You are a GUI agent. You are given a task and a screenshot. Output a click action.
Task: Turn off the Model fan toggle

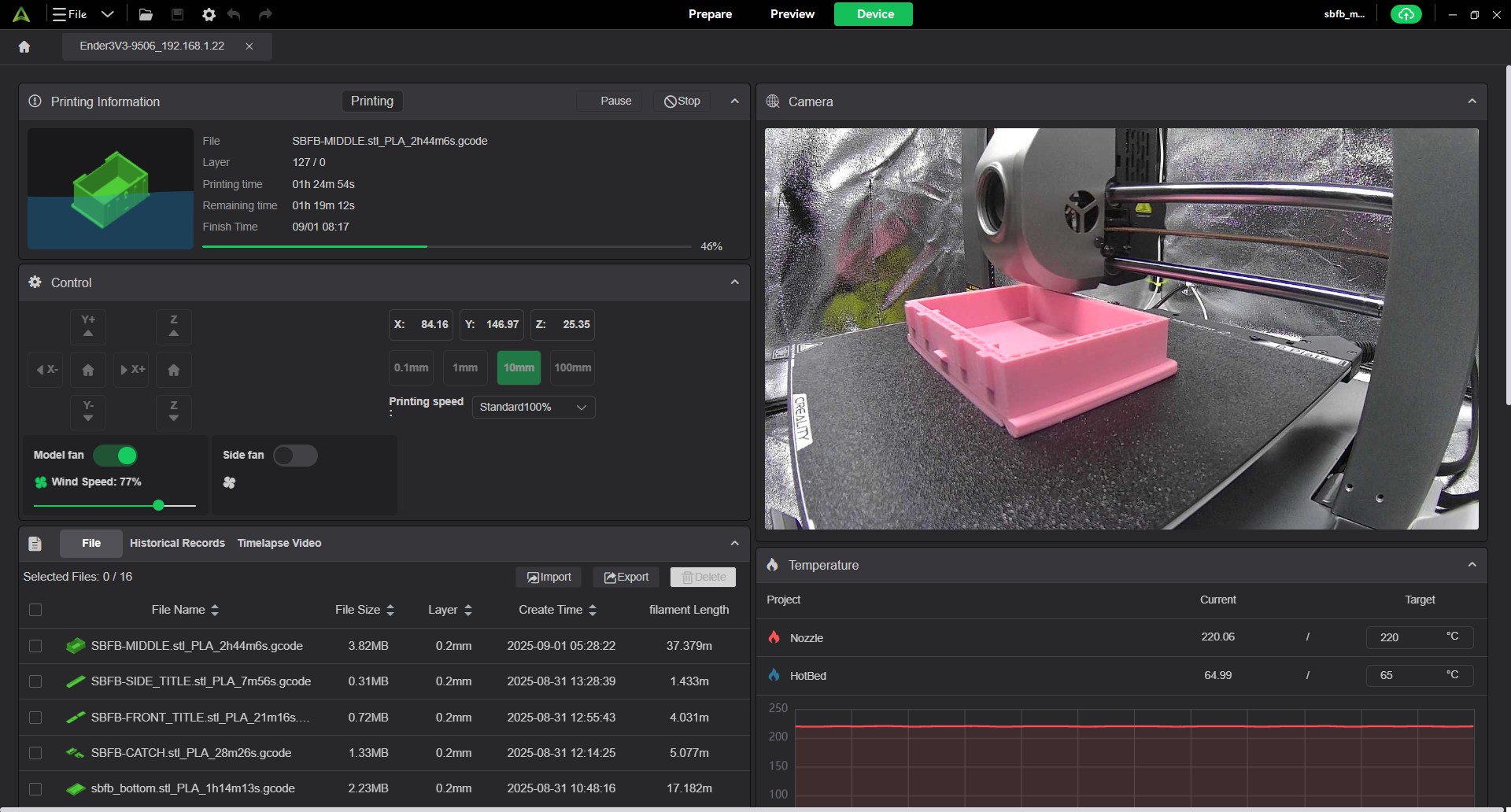tap(116, 456)
